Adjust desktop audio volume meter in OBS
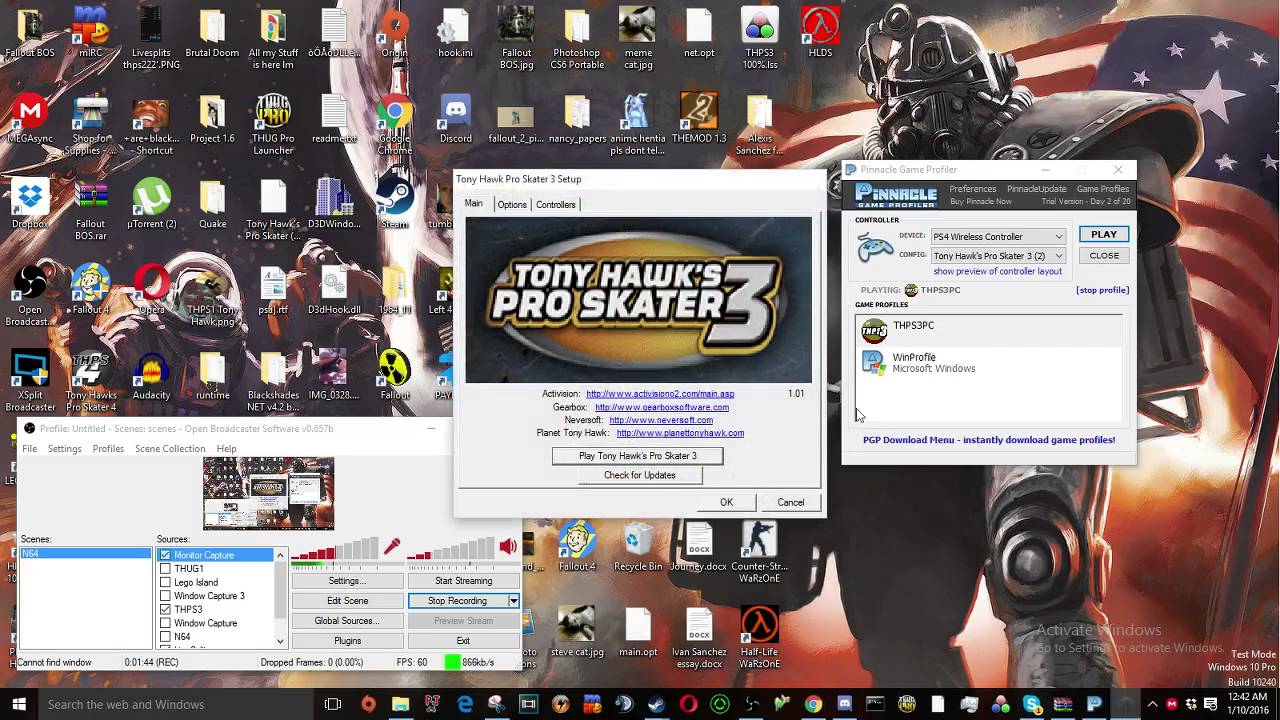 point(450,550)
